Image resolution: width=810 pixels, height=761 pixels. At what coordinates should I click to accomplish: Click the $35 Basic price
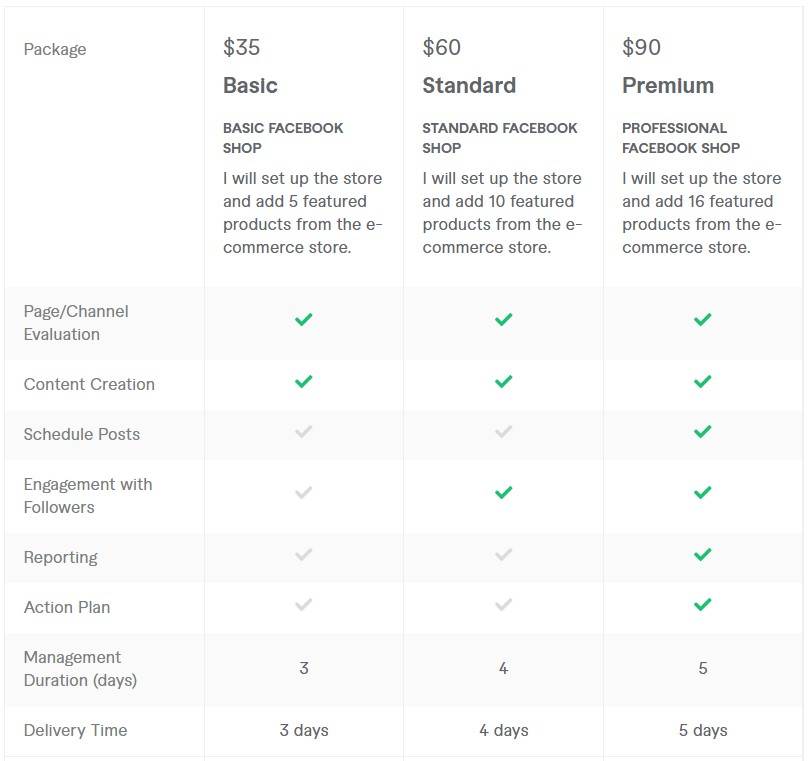point(242,47)
